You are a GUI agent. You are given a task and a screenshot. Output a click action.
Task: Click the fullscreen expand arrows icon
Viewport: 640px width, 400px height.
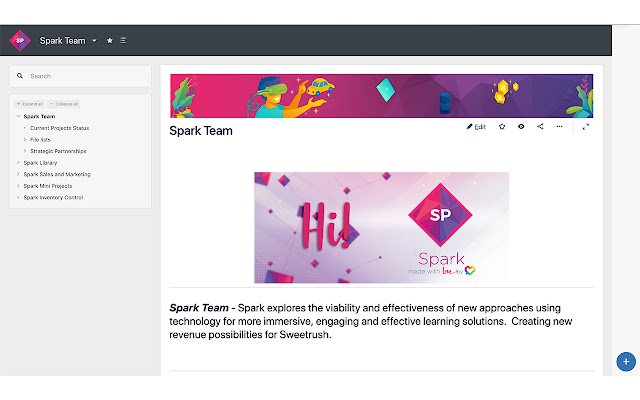586,127
